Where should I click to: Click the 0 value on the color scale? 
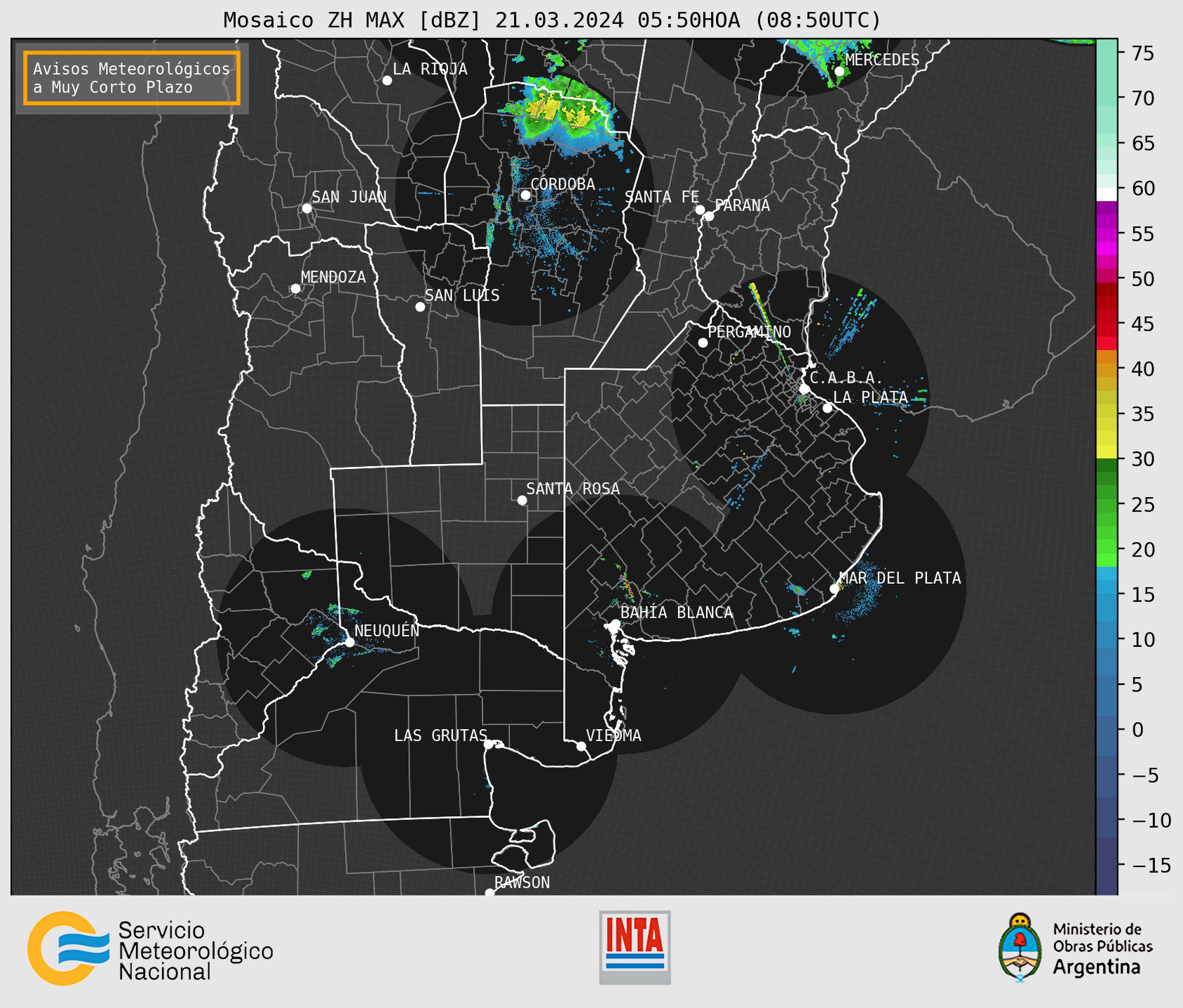click(1137, 730)
